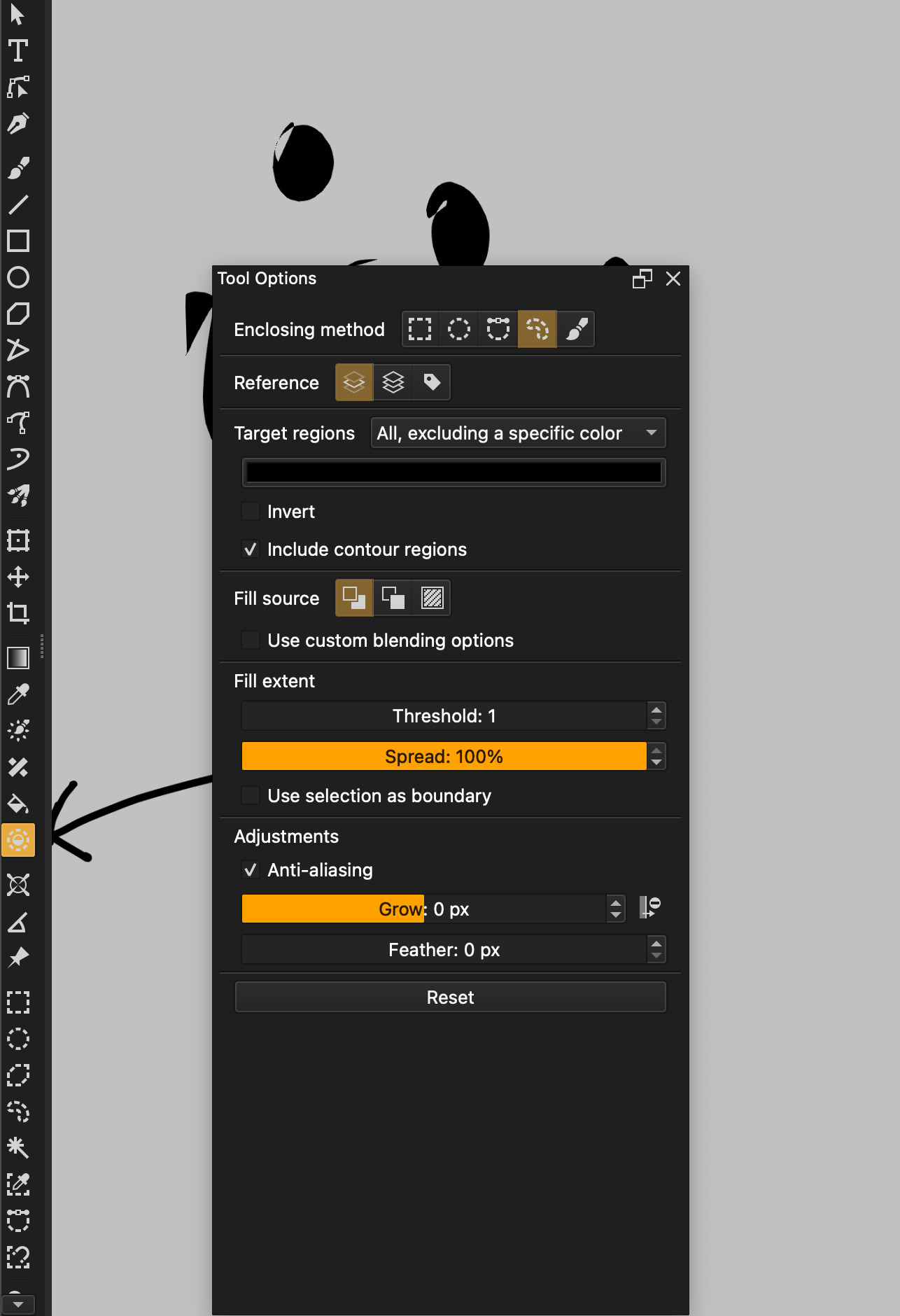Click the black excluded color swatch
The height and width of the screenshot is (1316, 900).
coord(453,472)
